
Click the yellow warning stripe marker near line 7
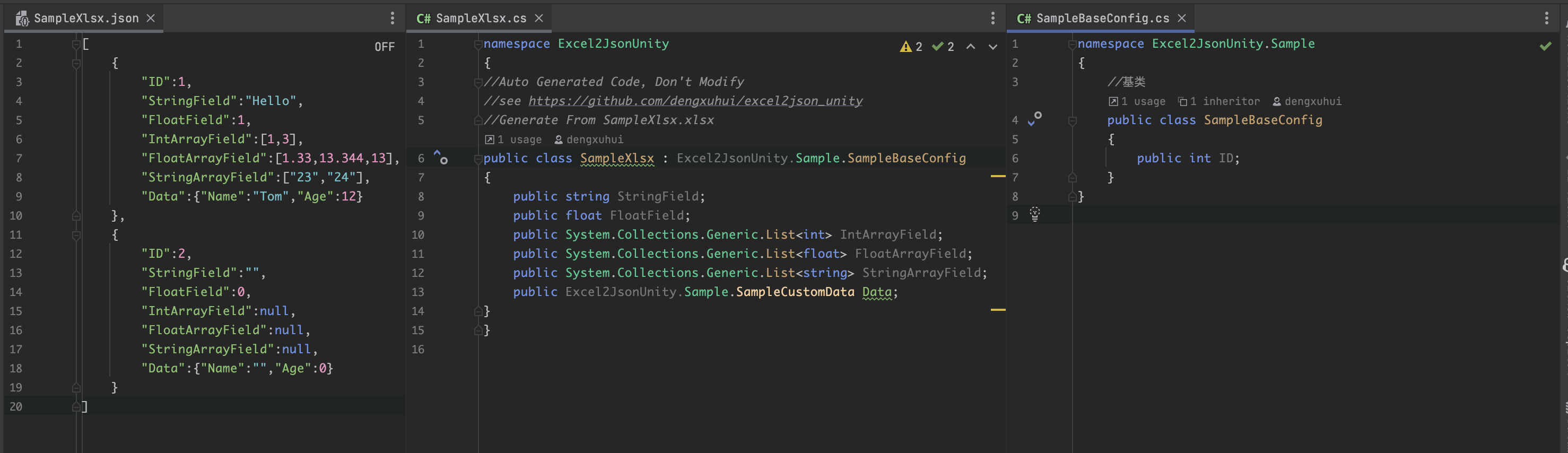point(998,176)
